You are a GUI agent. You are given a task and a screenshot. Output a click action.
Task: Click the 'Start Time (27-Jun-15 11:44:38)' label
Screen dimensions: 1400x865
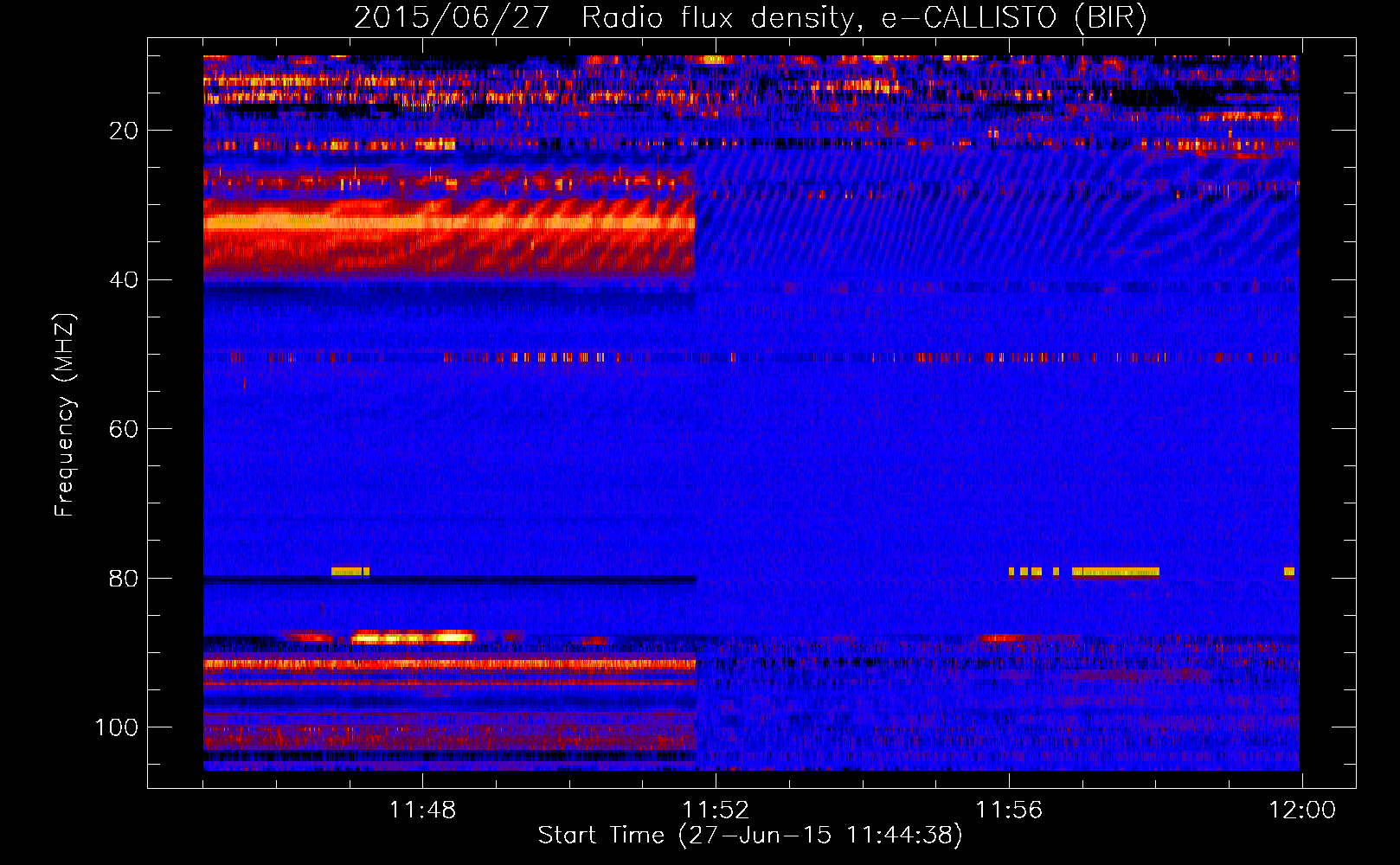point(749,836)
